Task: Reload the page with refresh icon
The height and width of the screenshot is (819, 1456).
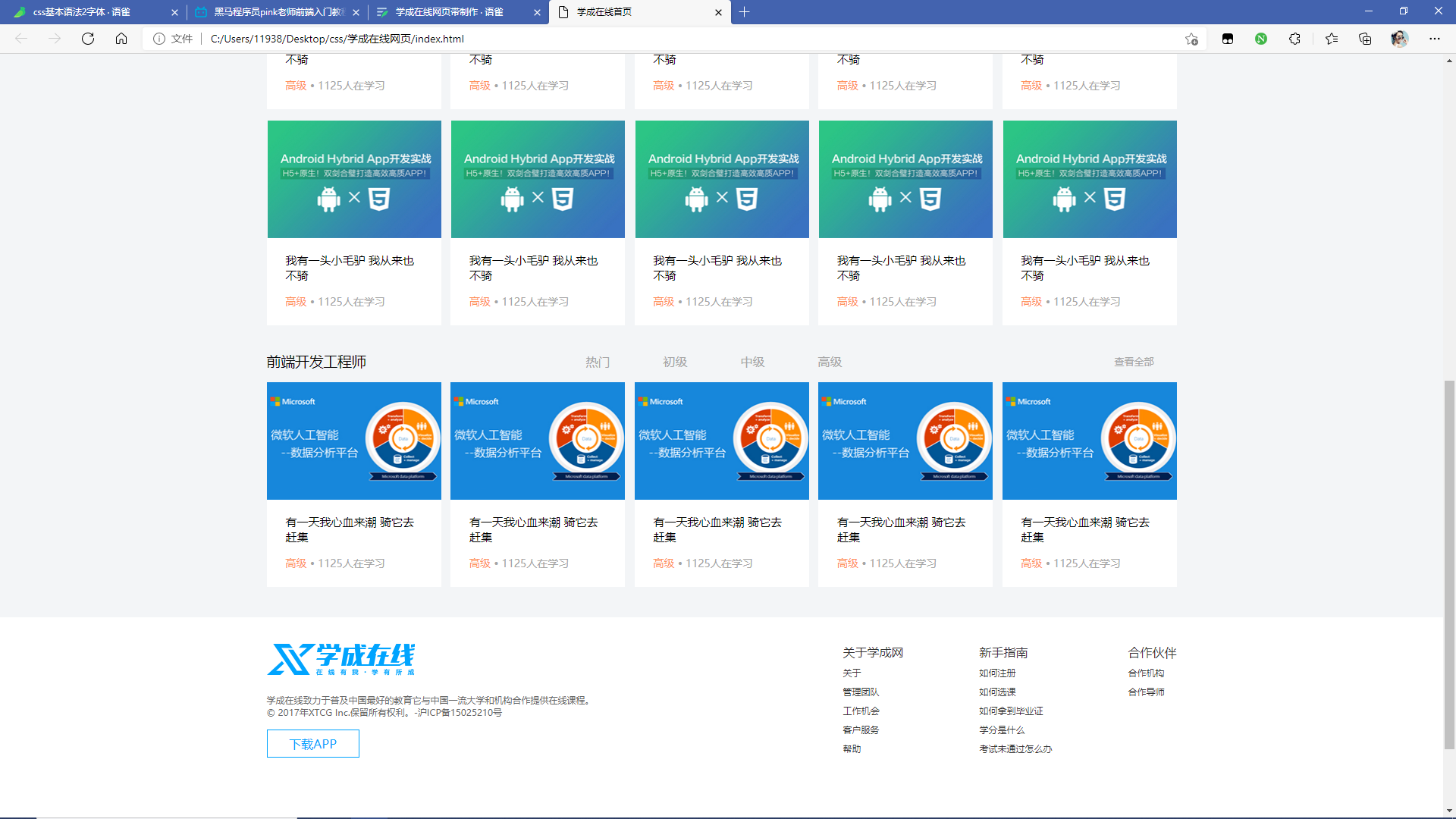Action: pyautogui.click(x=88, y=39)
